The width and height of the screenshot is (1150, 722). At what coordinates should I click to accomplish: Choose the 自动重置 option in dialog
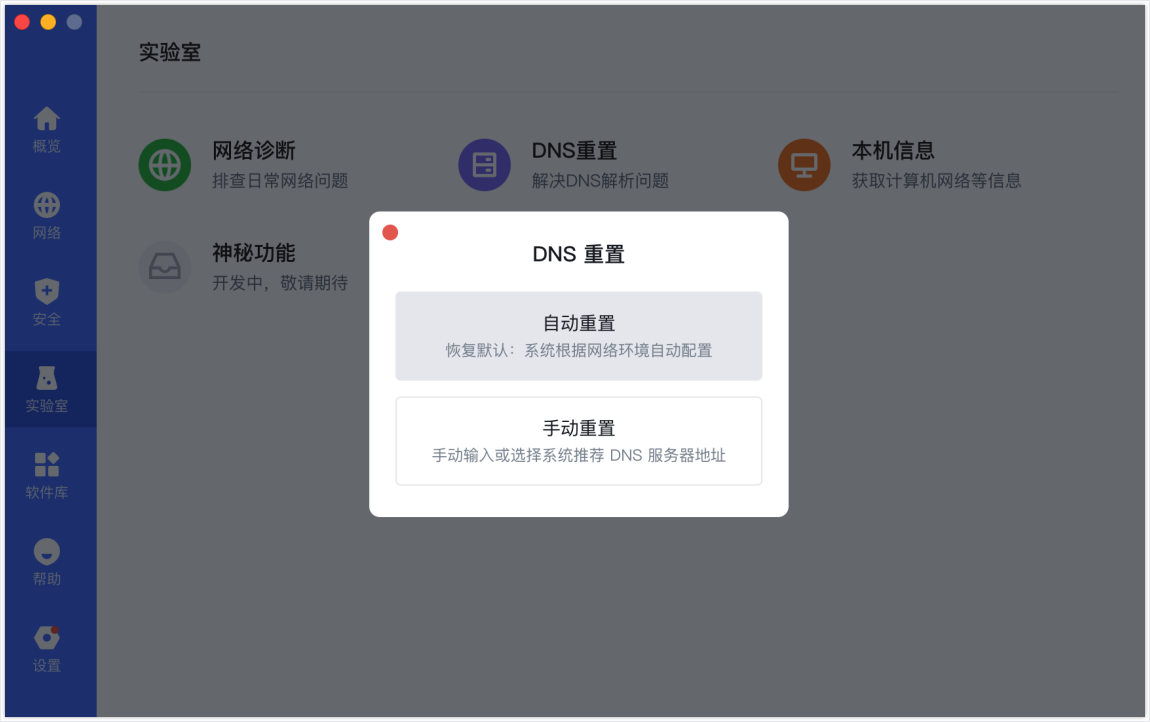[x=579, y=336]
